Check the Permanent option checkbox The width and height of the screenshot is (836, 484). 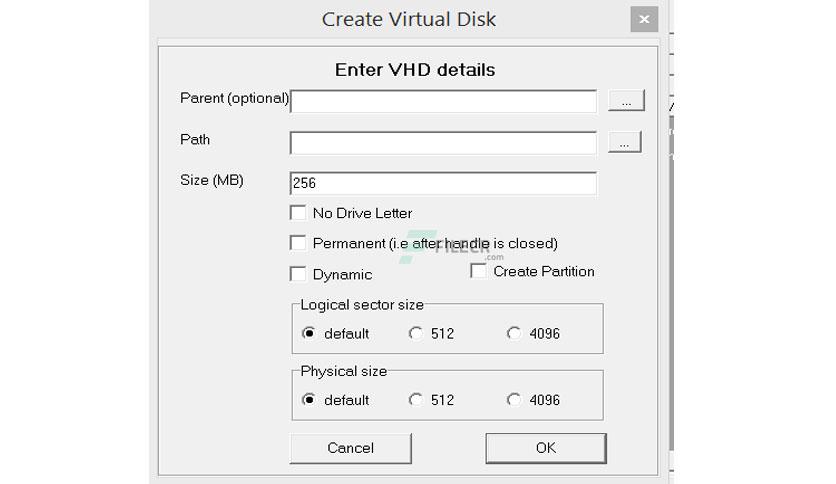tap(298, 243)
